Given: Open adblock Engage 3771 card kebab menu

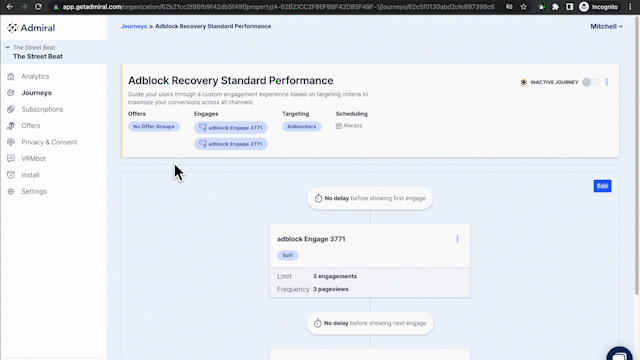Looking at the screenshot, I should [458, 239].
